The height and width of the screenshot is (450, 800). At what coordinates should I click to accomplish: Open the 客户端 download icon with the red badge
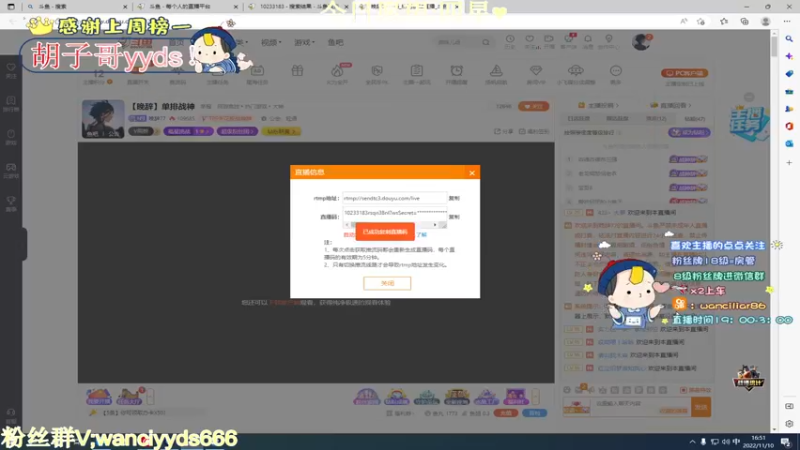point(568,41)
